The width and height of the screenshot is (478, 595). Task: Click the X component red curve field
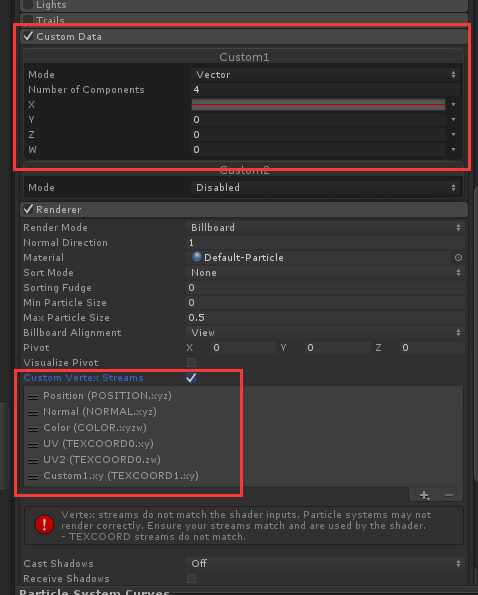pos(318,105)
